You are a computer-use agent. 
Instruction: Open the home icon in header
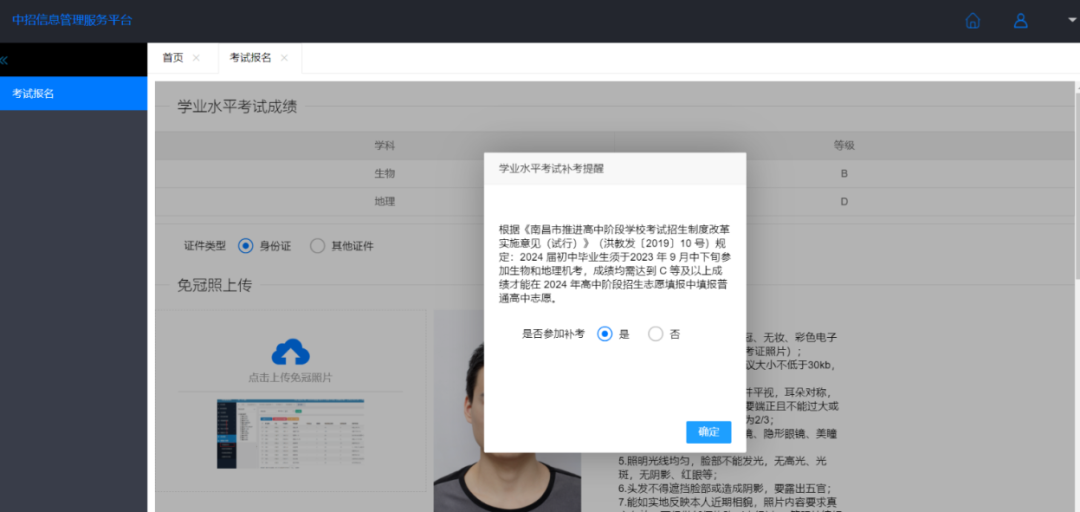pyautogui.click(x=973, y=21)
